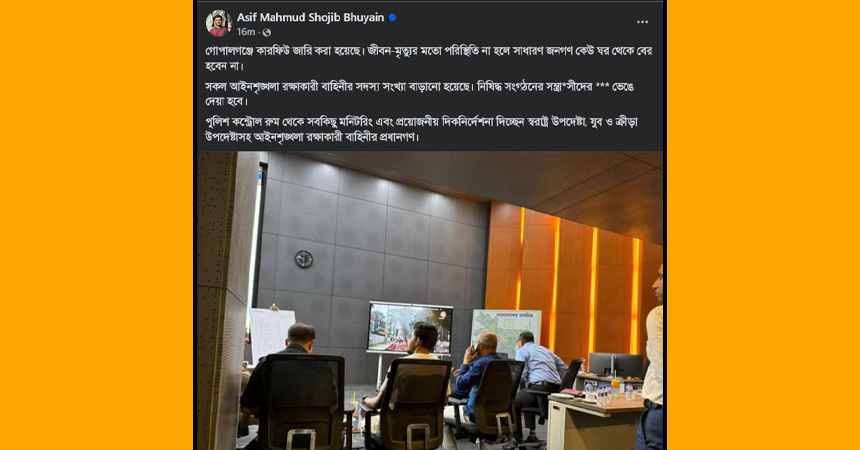Click the blue verified badge
The image size is (860, 450).
(392, 18)
